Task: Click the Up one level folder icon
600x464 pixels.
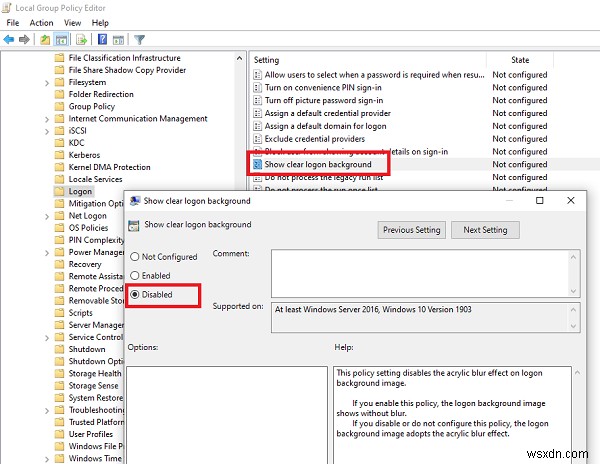Action: [45, 39]
